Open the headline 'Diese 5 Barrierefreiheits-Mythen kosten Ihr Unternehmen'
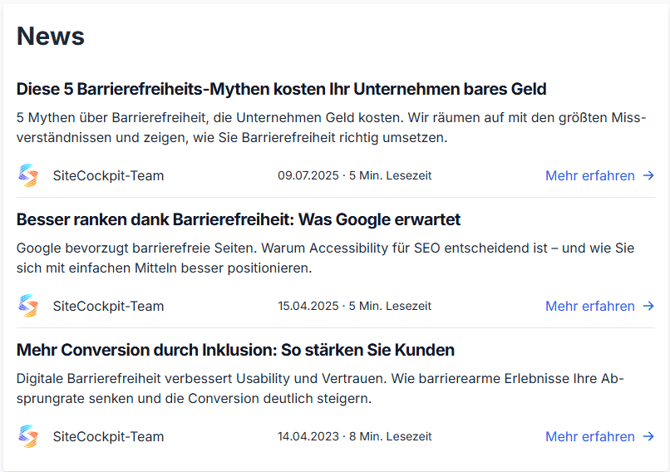The image size is (670, 472). point(281,89)
